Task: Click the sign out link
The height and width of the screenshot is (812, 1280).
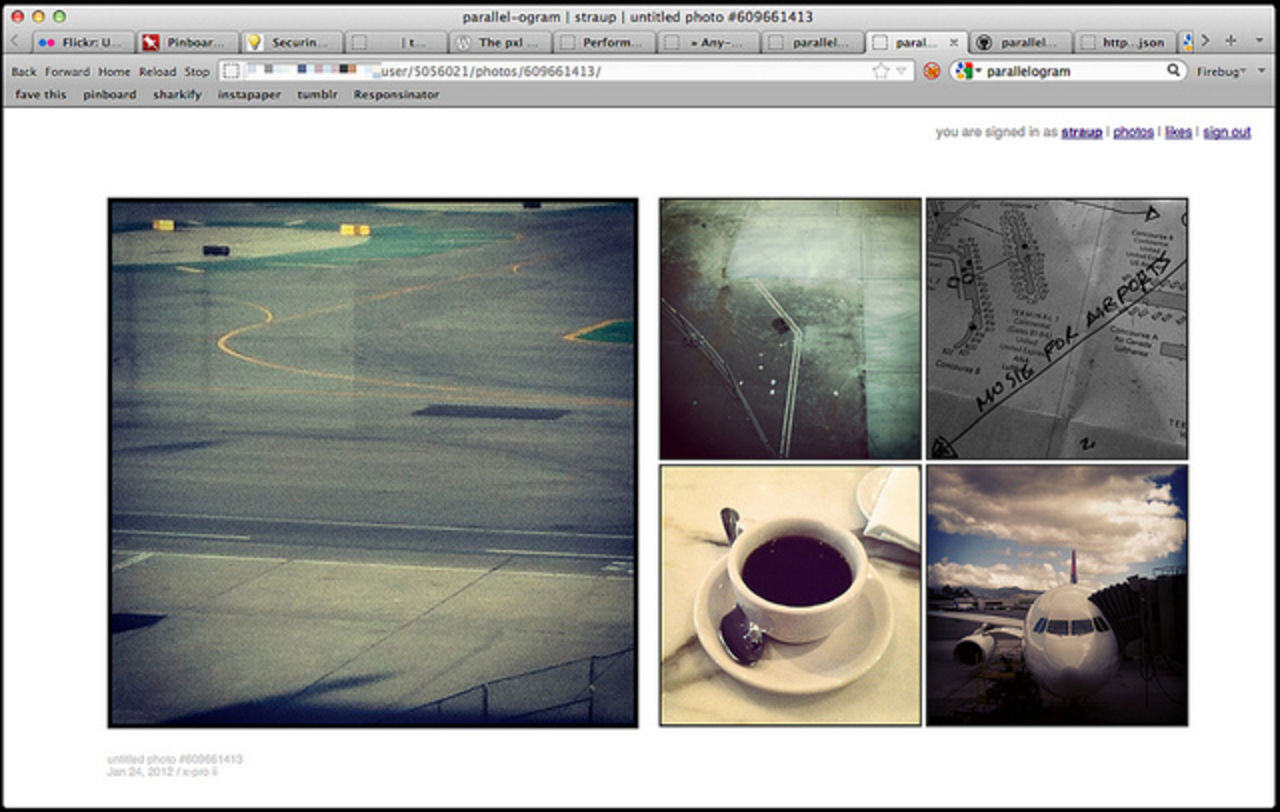Action: tap(1227, 132)
